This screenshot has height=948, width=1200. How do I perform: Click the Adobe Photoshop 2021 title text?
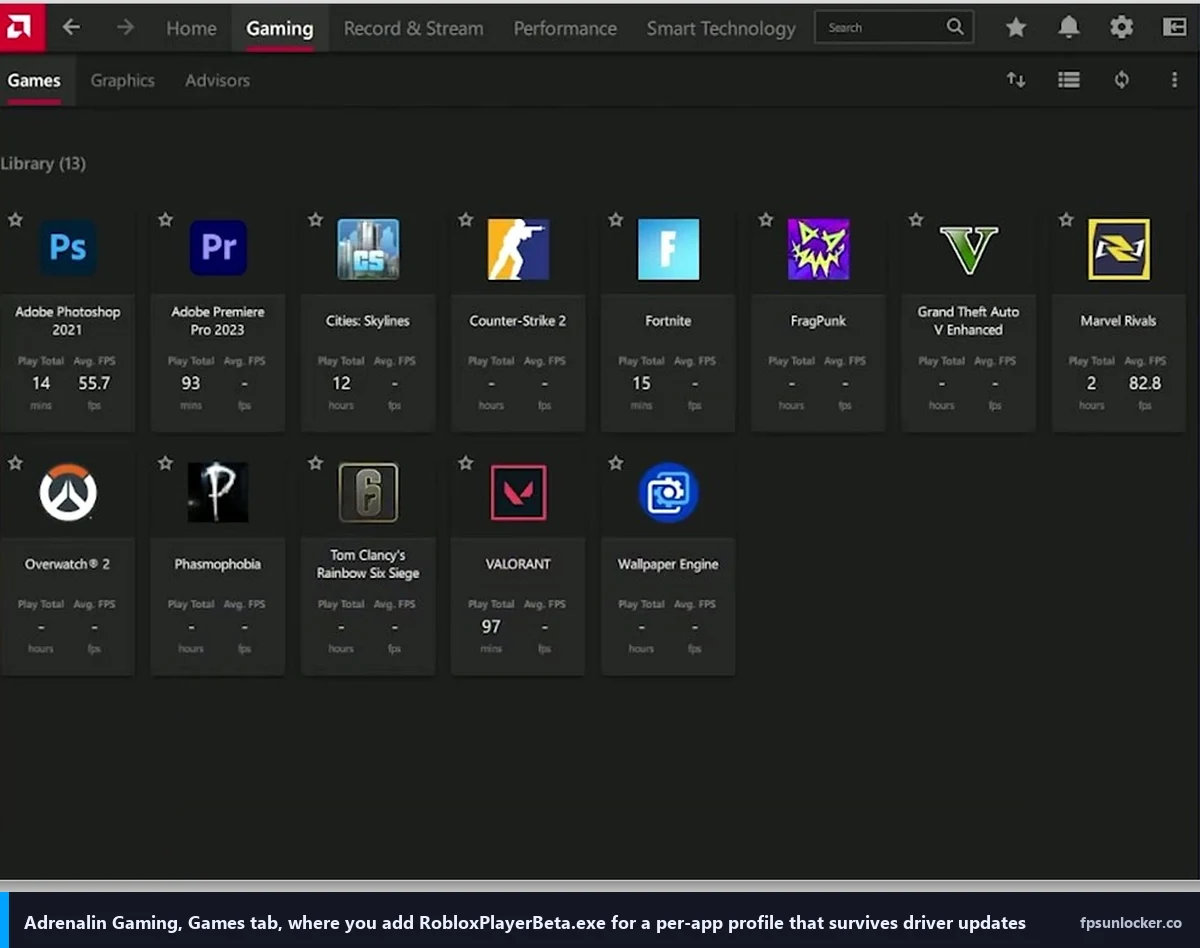coord(67,321)
